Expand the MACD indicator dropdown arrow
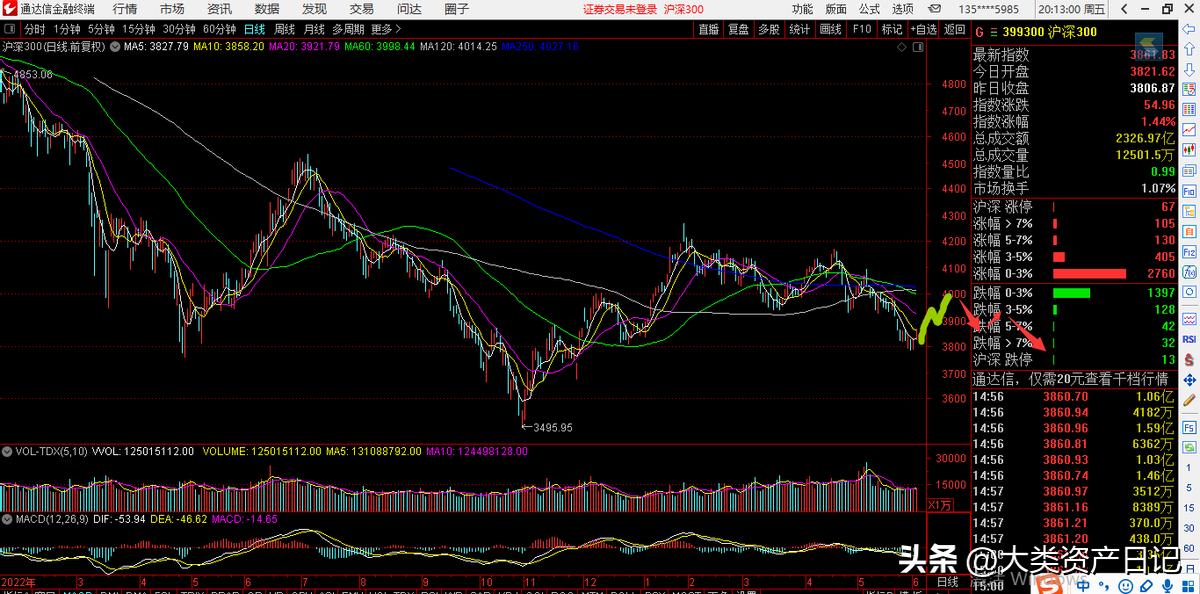1200x594 pixels. (7, 519)
